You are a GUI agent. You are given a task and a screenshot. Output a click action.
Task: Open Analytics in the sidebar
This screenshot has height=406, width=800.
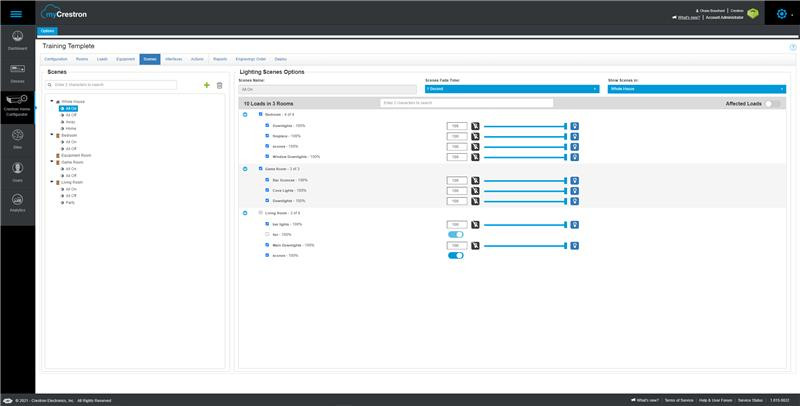17,202
